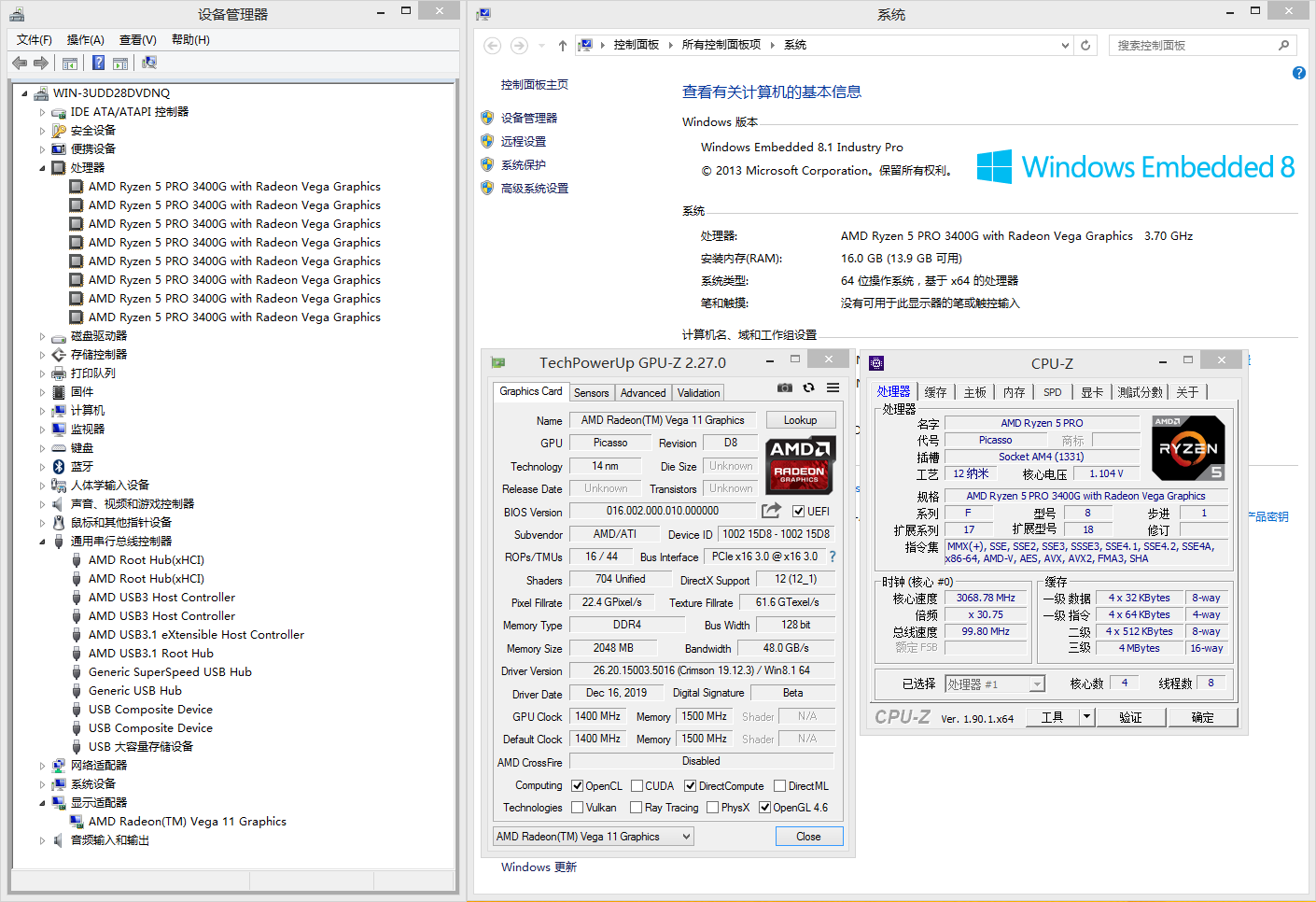Viewport: 1316px width, 902px height.
Task: Click the back arrow in Device Manager toolbar
Action: [20, 63]
